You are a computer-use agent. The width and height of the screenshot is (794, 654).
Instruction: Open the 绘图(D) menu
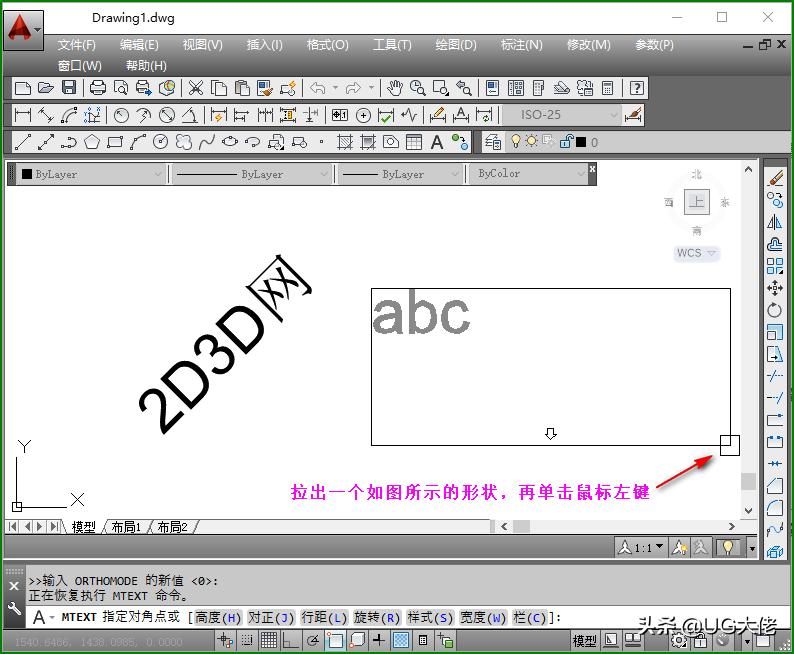(456, 45)
